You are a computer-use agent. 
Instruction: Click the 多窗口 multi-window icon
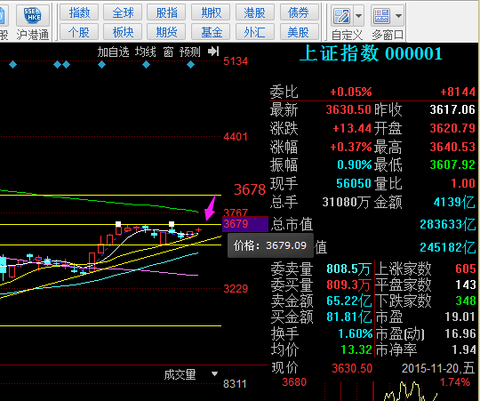(382, 16)
